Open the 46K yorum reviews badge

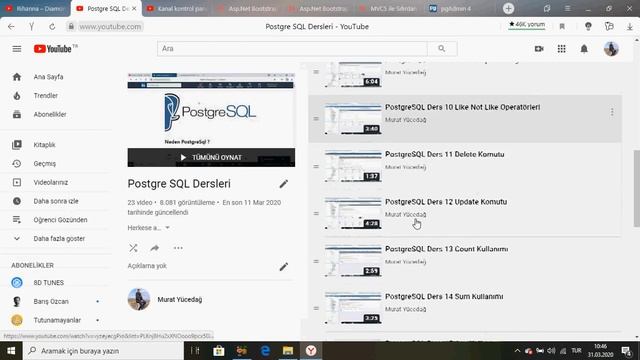click(527, 24)
